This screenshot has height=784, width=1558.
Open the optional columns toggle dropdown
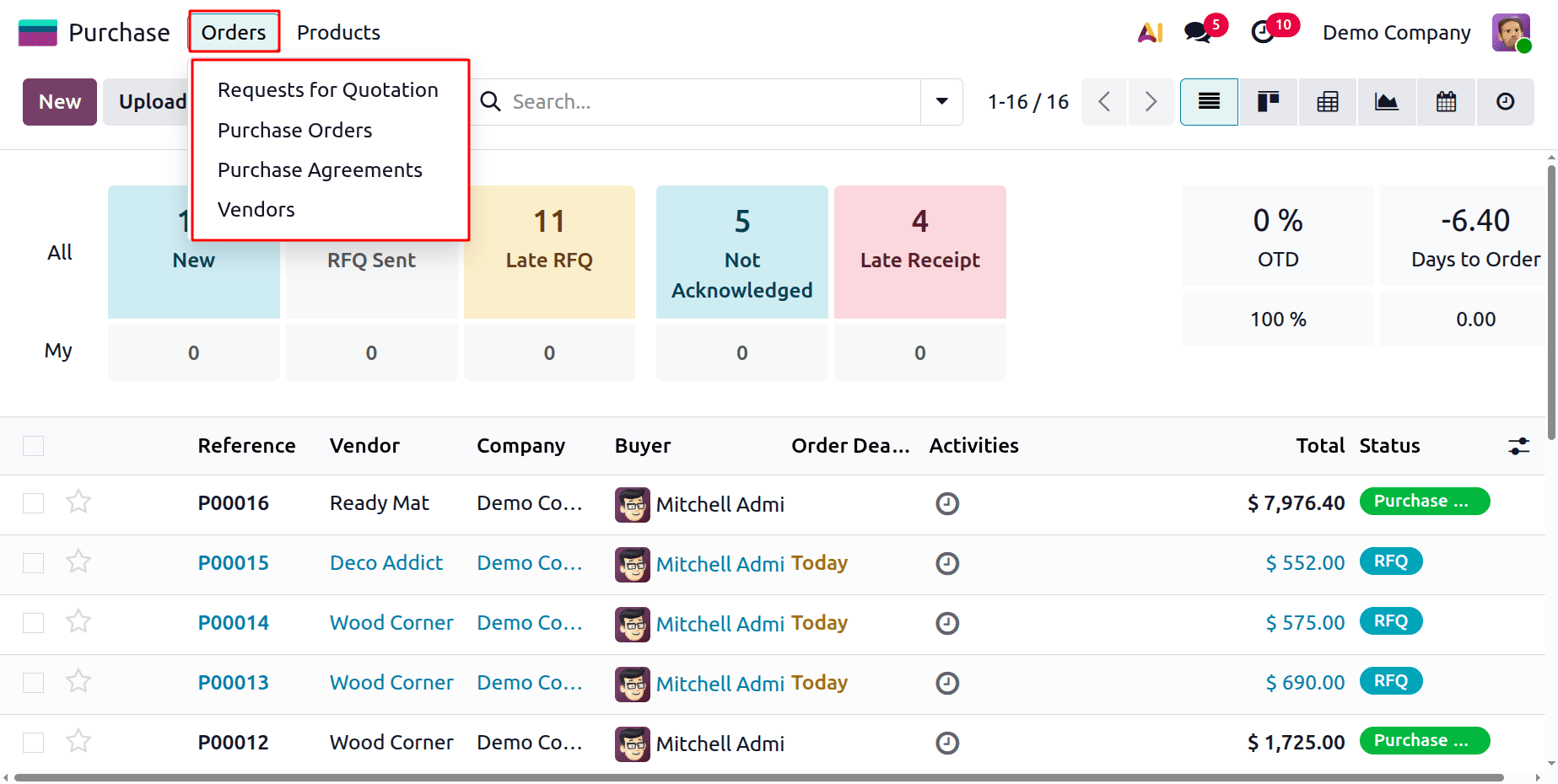[x=1518, y=445]
